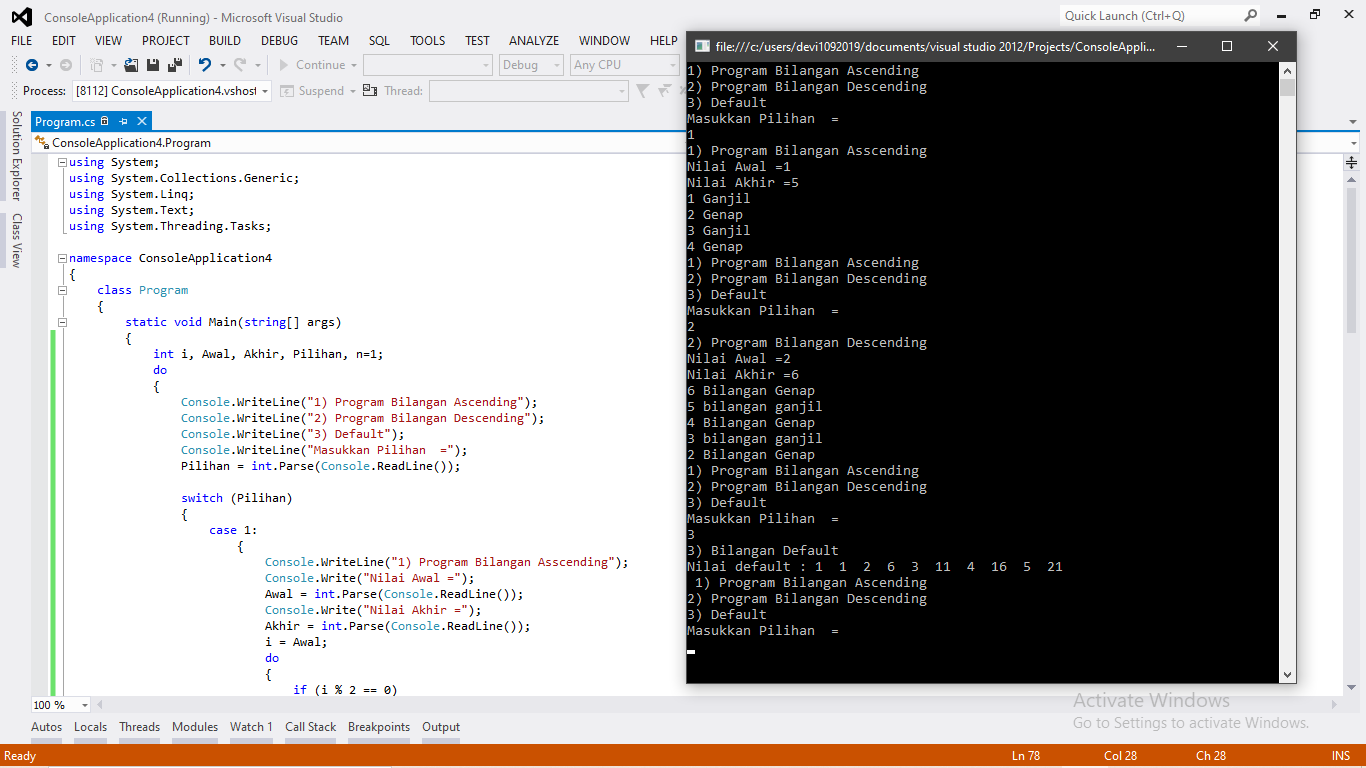The image size is (1366, 768).
Task: Collapse the using directives block
Action: [63, 162]
